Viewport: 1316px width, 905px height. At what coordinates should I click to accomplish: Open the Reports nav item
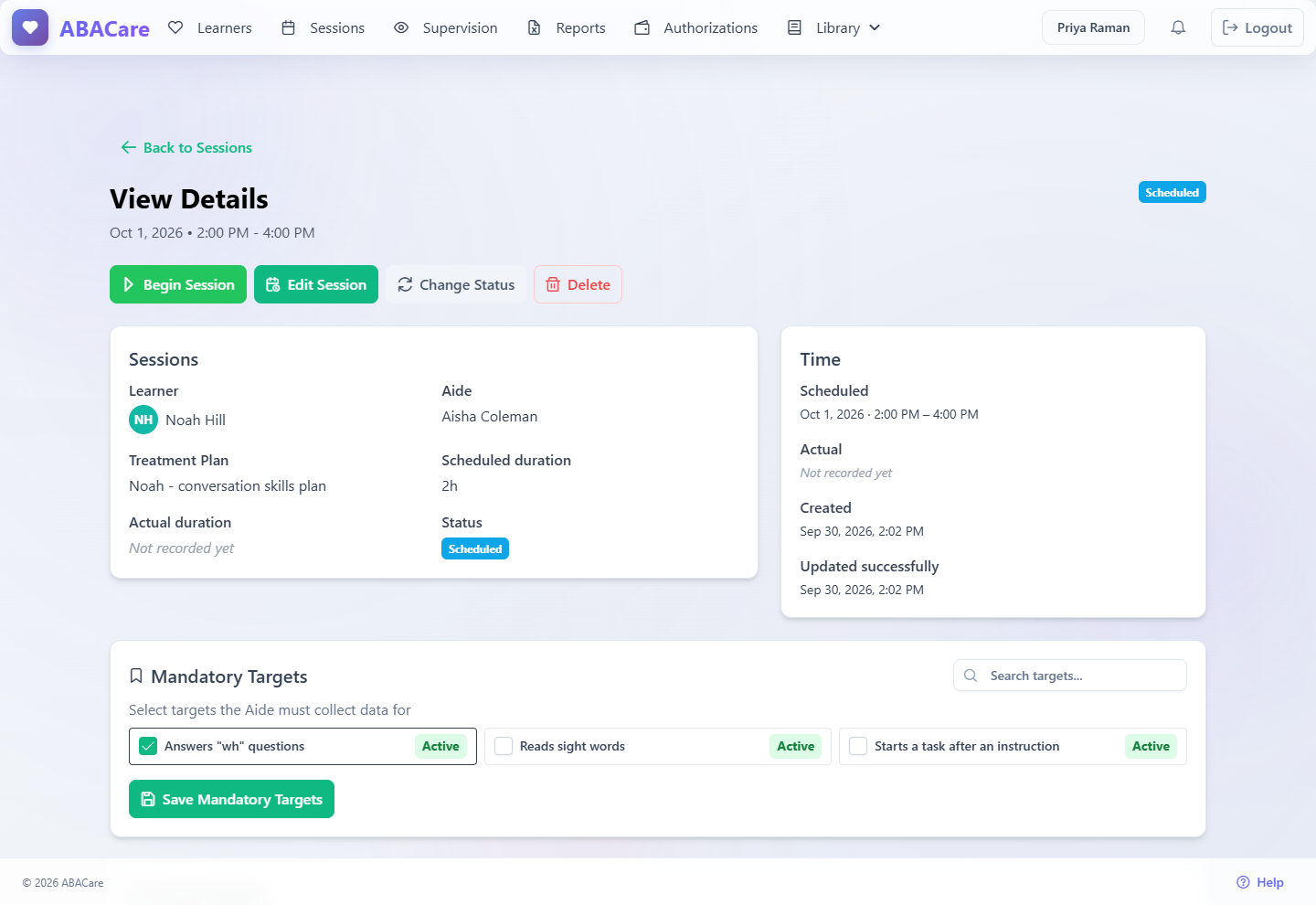[x=567, y=27]
